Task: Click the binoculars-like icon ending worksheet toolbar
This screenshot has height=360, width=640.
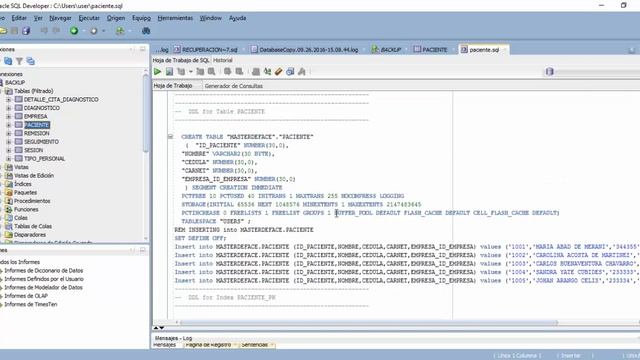Action: tap(302, 72)
